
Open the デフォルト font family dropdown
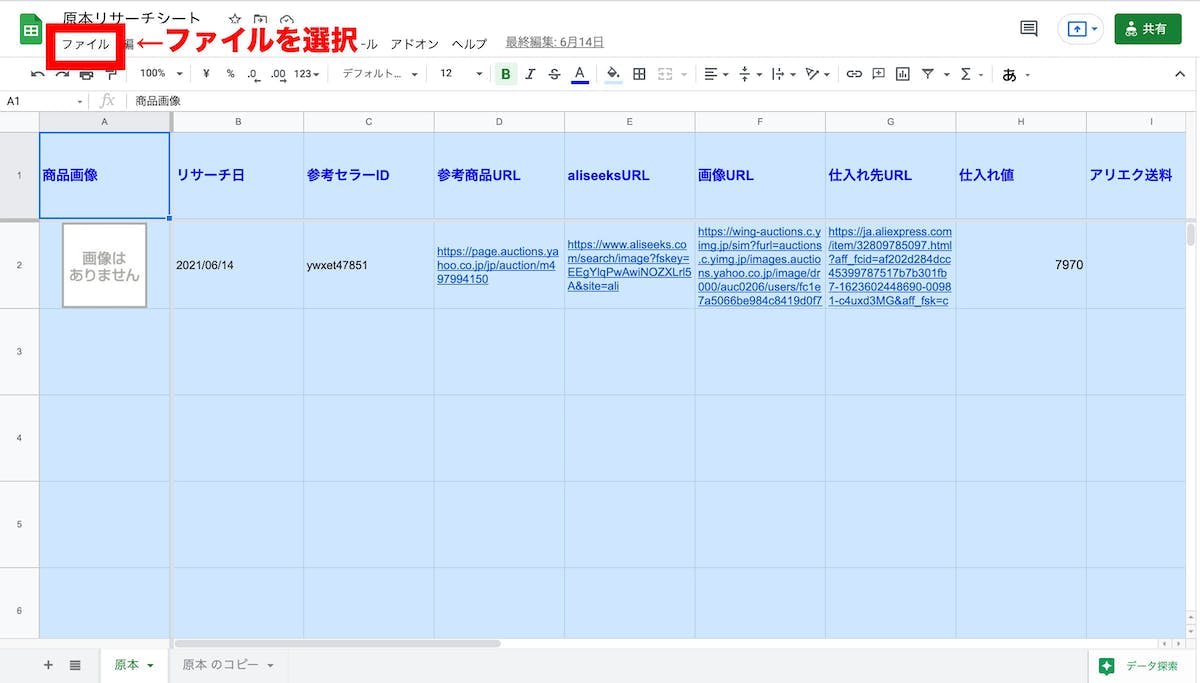pos(381,74)
